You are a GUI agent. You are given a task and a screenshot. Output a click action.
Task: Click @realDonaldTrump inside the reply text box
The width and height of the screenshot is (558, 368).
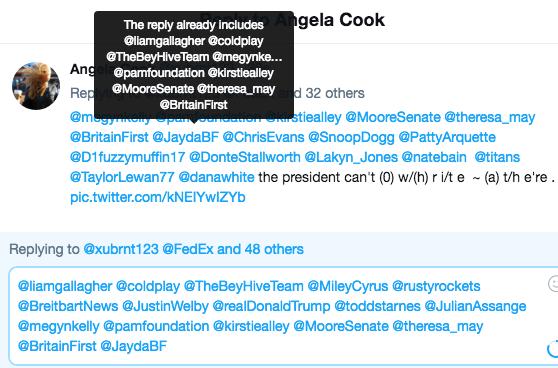(271, 306)
